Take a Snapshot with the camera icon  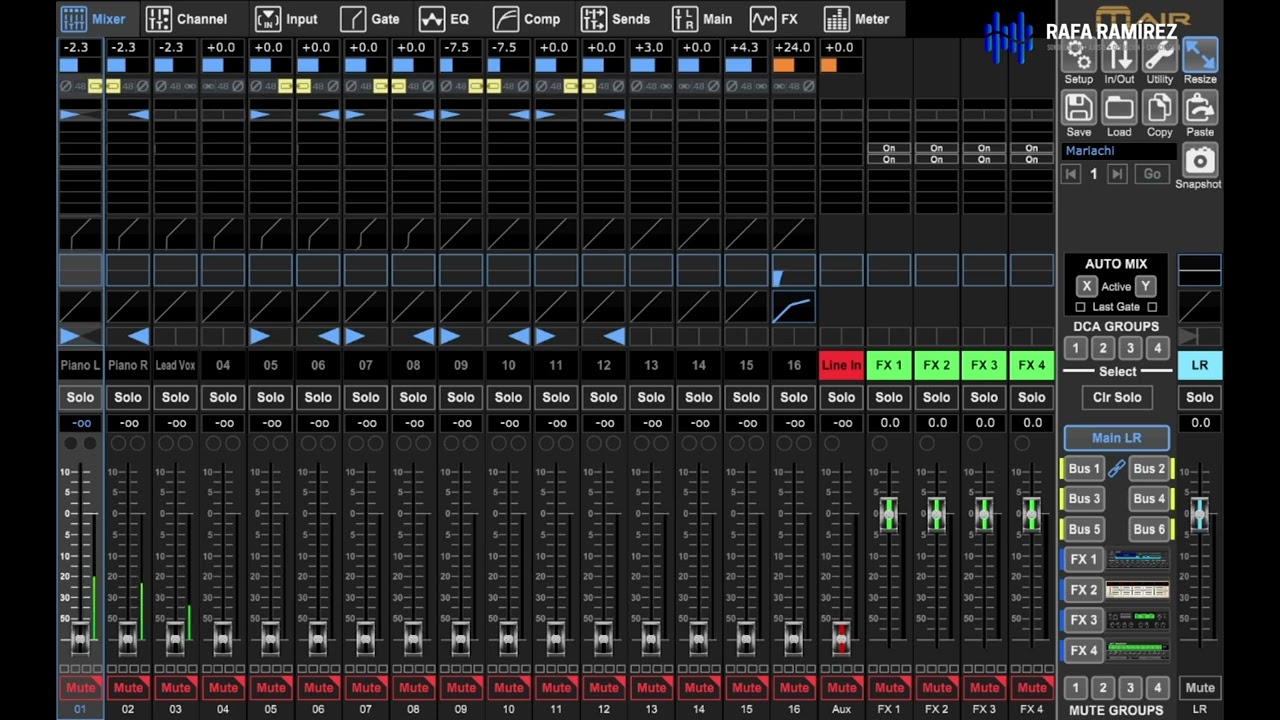(x=1199, y=161)
